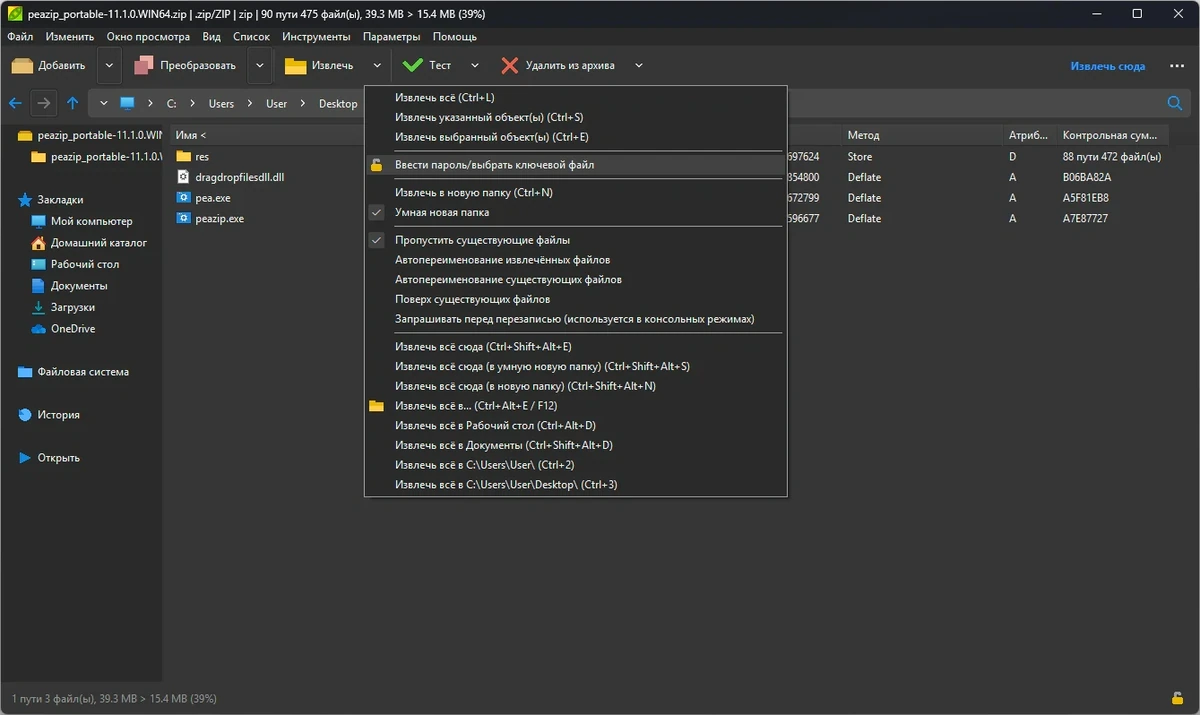Viewport: 1200px width, 715px height.
Task: Go up one level with up arrow
Action: (x=73, y=103)
